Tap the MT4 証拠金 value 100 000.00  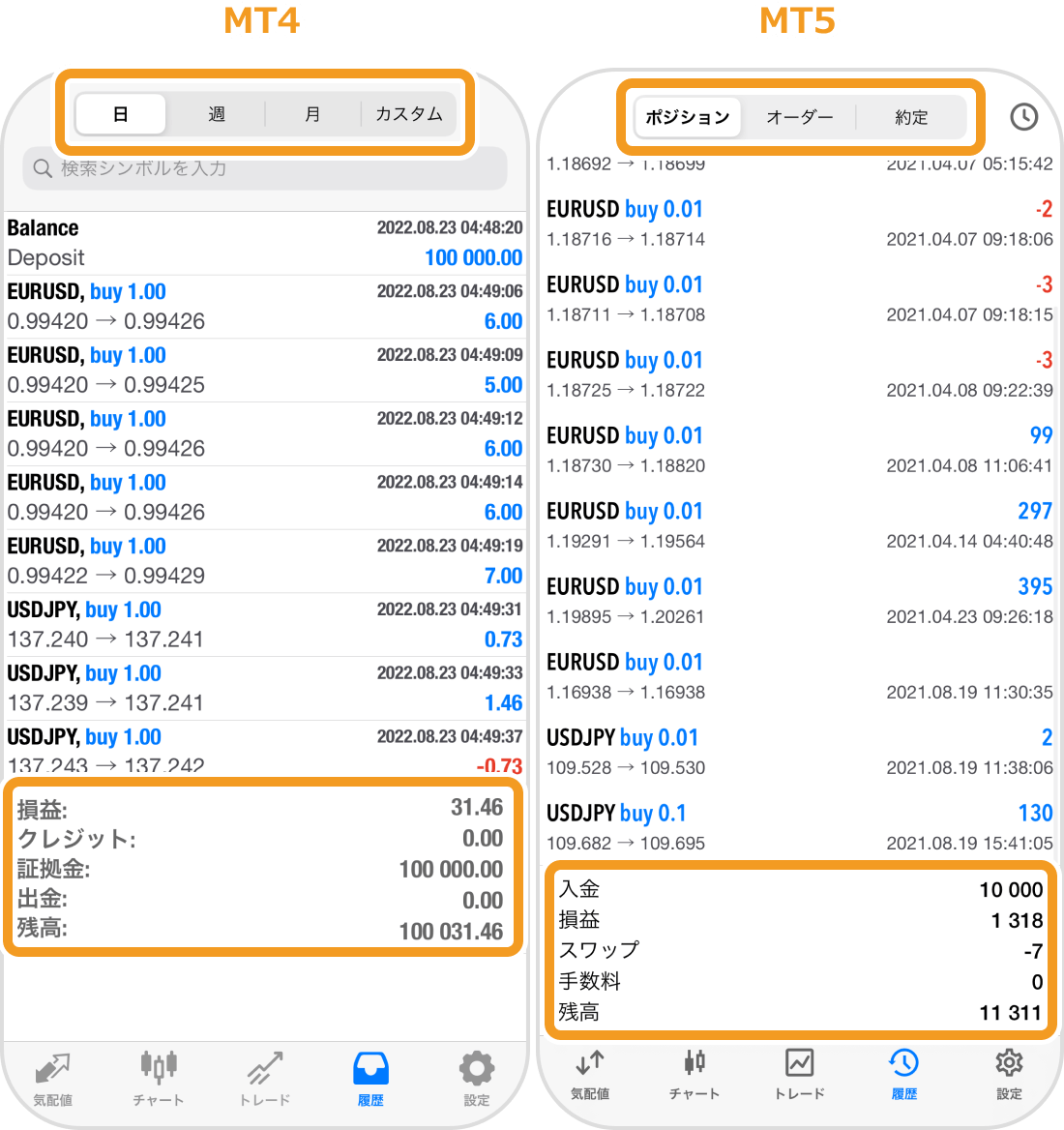(451, 869)
